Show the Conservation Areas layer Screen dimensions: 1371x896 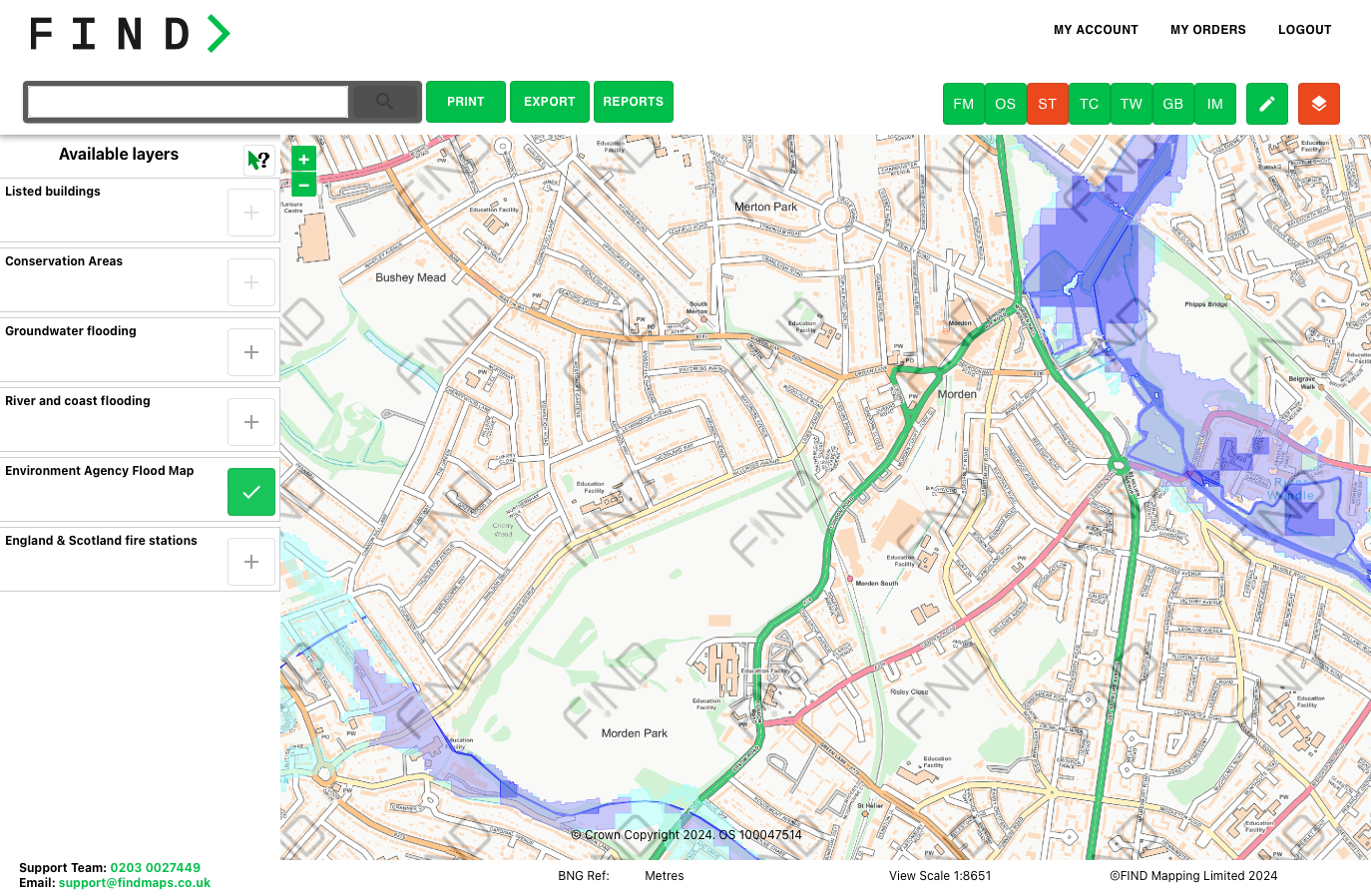tap(250, 281)
